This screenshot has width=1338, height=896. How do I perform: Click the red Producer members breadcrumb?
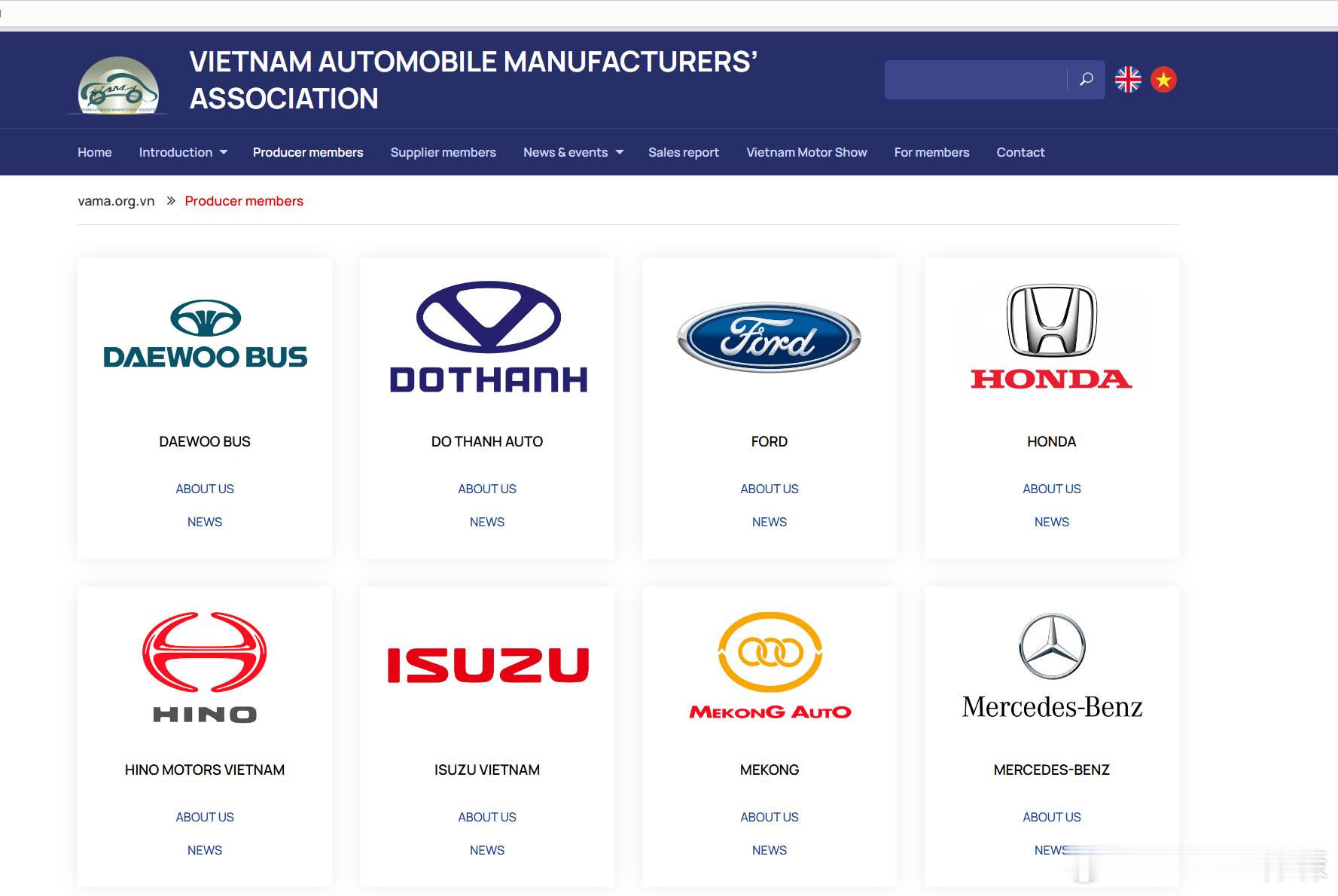(244, 201)
